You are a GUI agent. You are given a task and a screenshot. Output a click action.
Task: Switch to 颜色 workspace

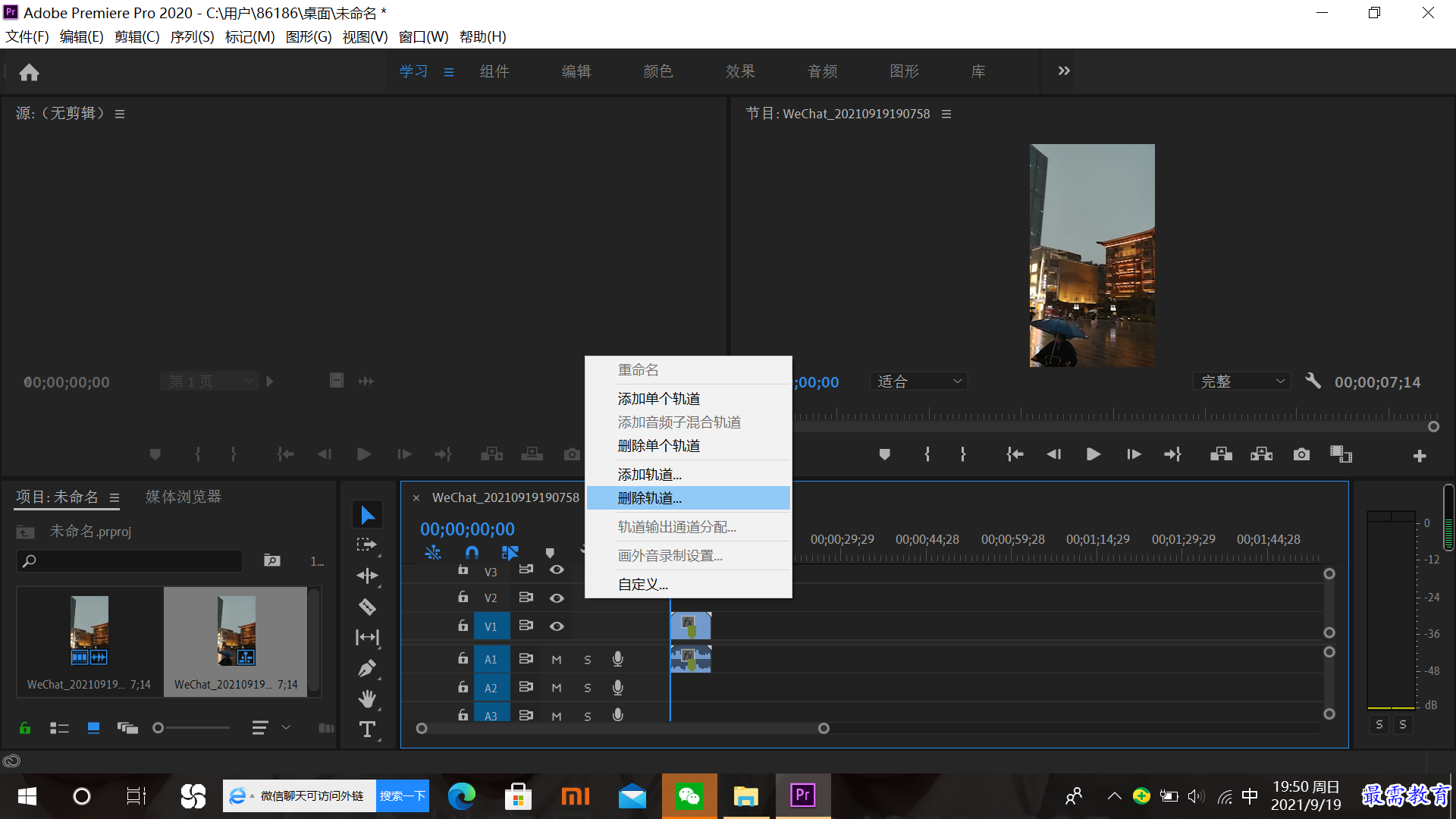(x=657, y=71)
